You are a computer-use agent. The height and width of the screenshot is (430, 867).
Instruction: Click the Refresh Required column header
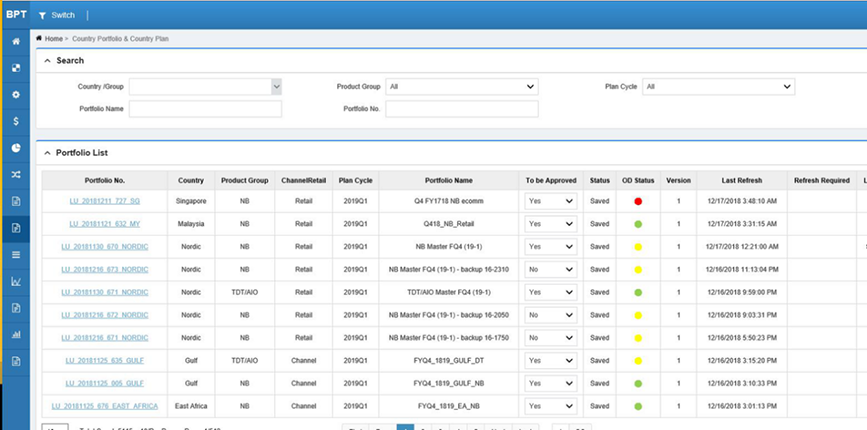coord(822,180)
